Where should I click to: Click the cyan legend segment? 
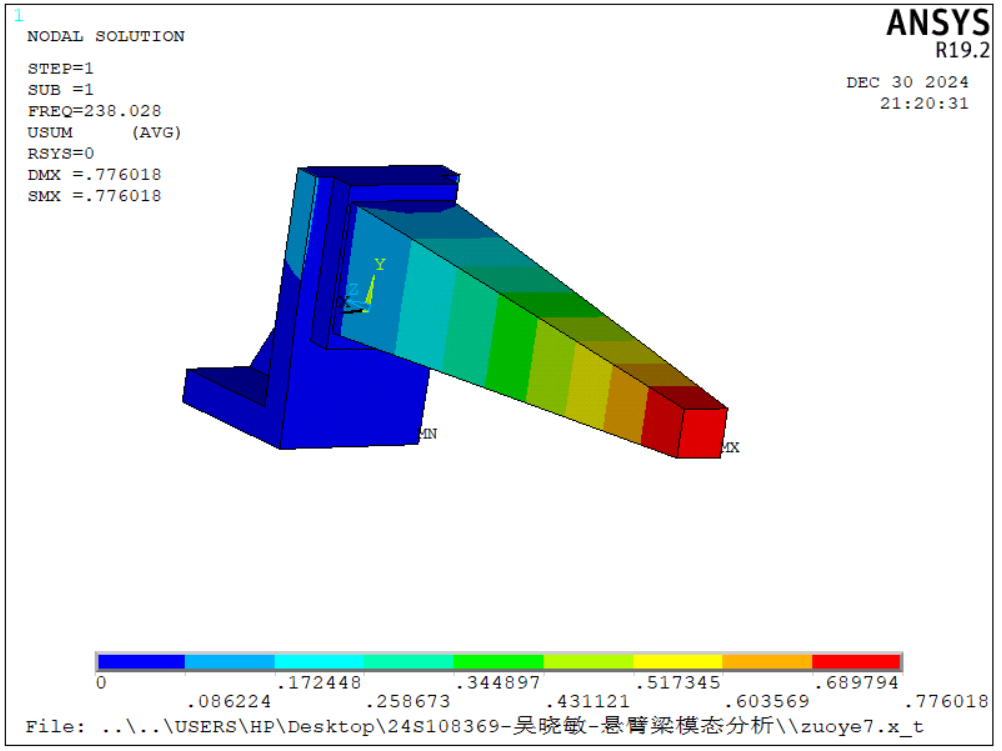(319, 662)
